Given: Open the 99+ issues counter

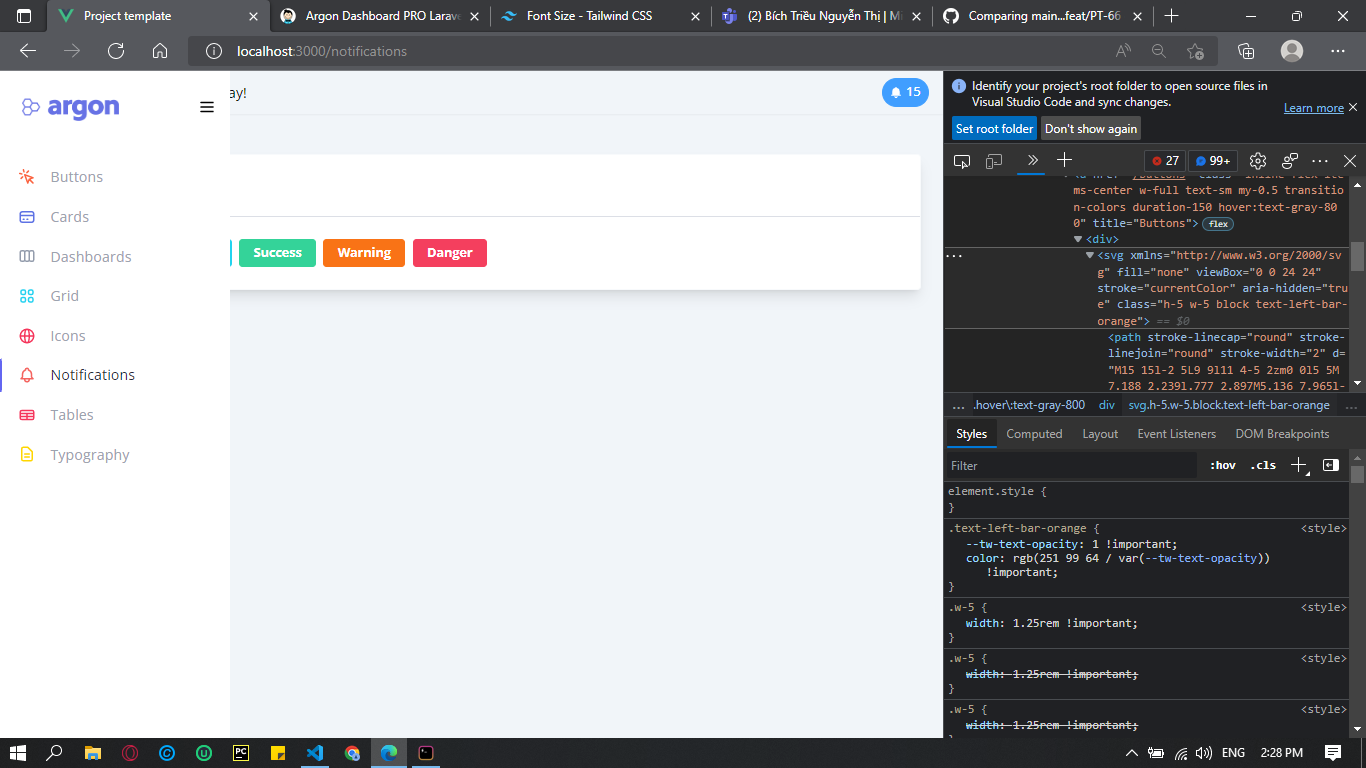Looking at the screenshot, I should pyautogui.click(x=1213, y=161).
